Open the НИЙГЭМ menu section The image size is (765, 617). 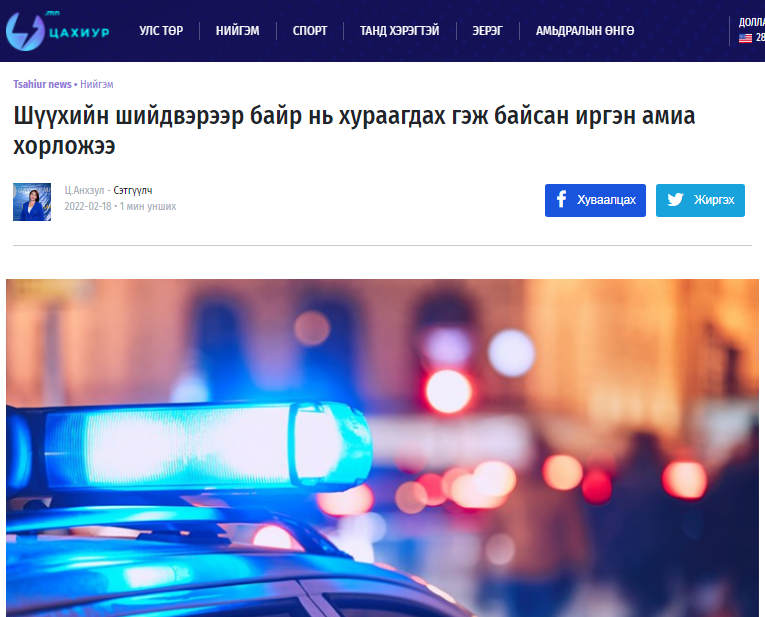tap(238, 31)
